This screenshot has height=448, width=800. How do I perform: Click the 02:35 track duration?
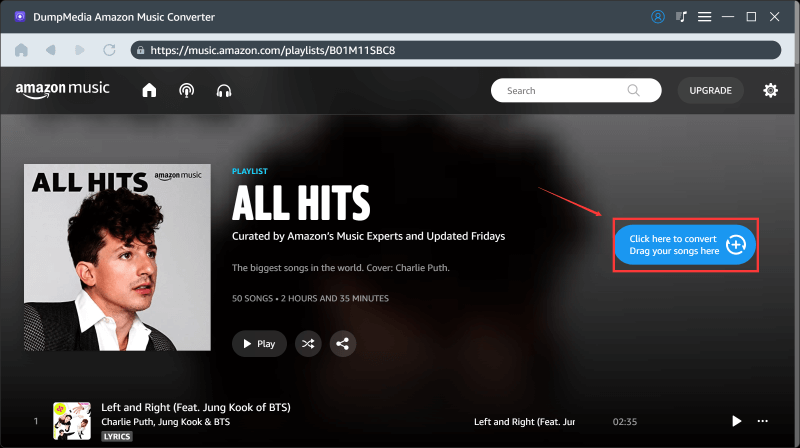[624, 421]
